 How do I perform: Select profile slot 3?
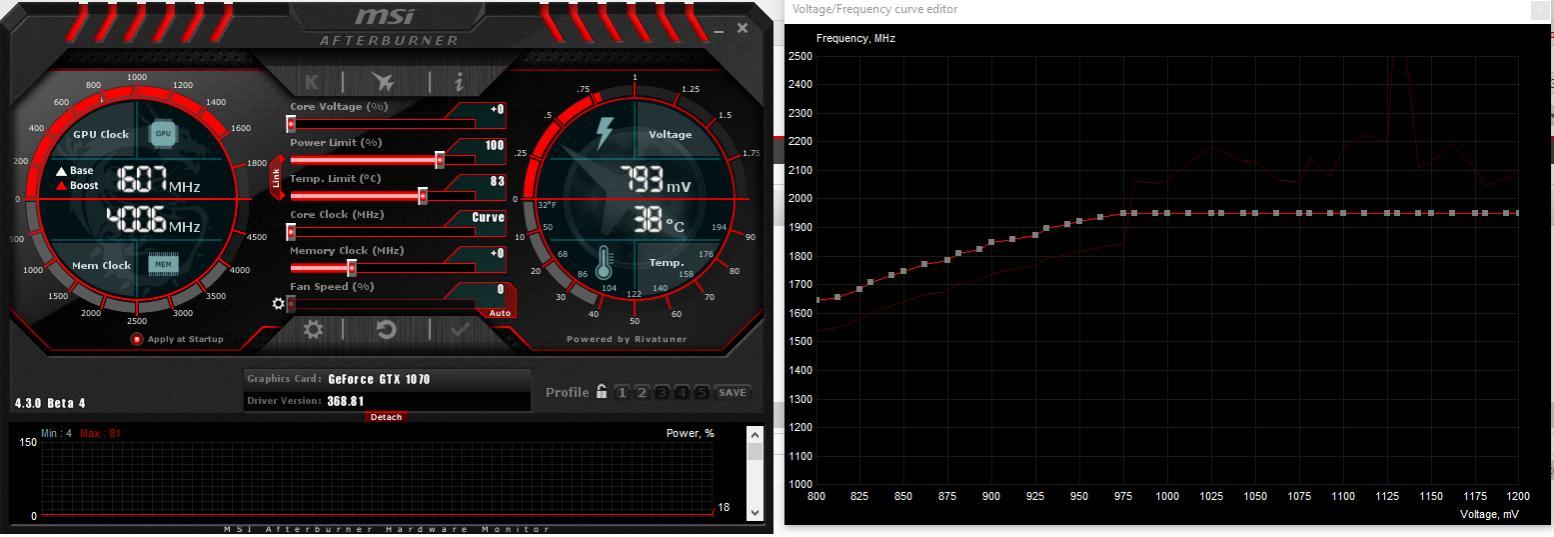tap(662, 392)
